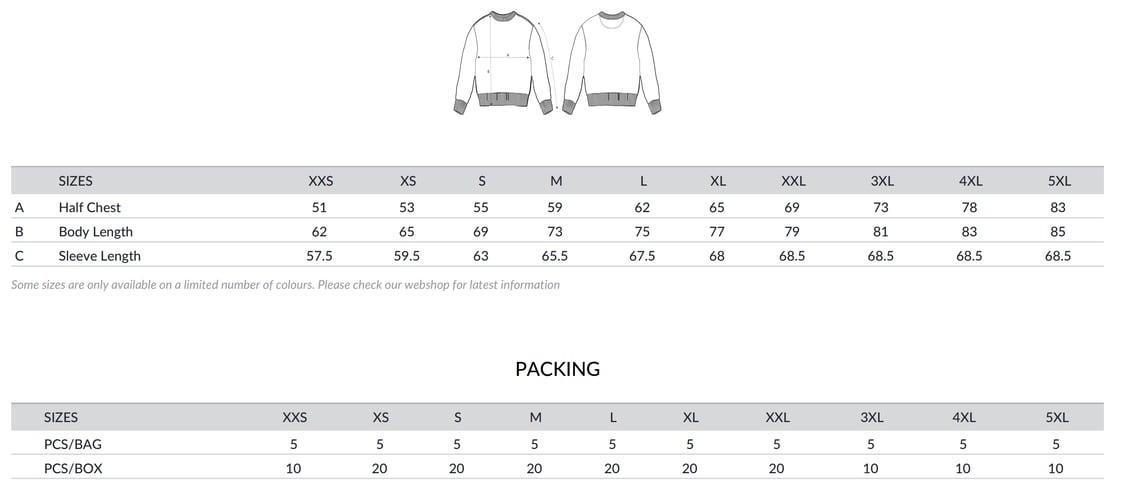
Task: Click the XXL header in the packing table
Action: click(x=777, y=417)
